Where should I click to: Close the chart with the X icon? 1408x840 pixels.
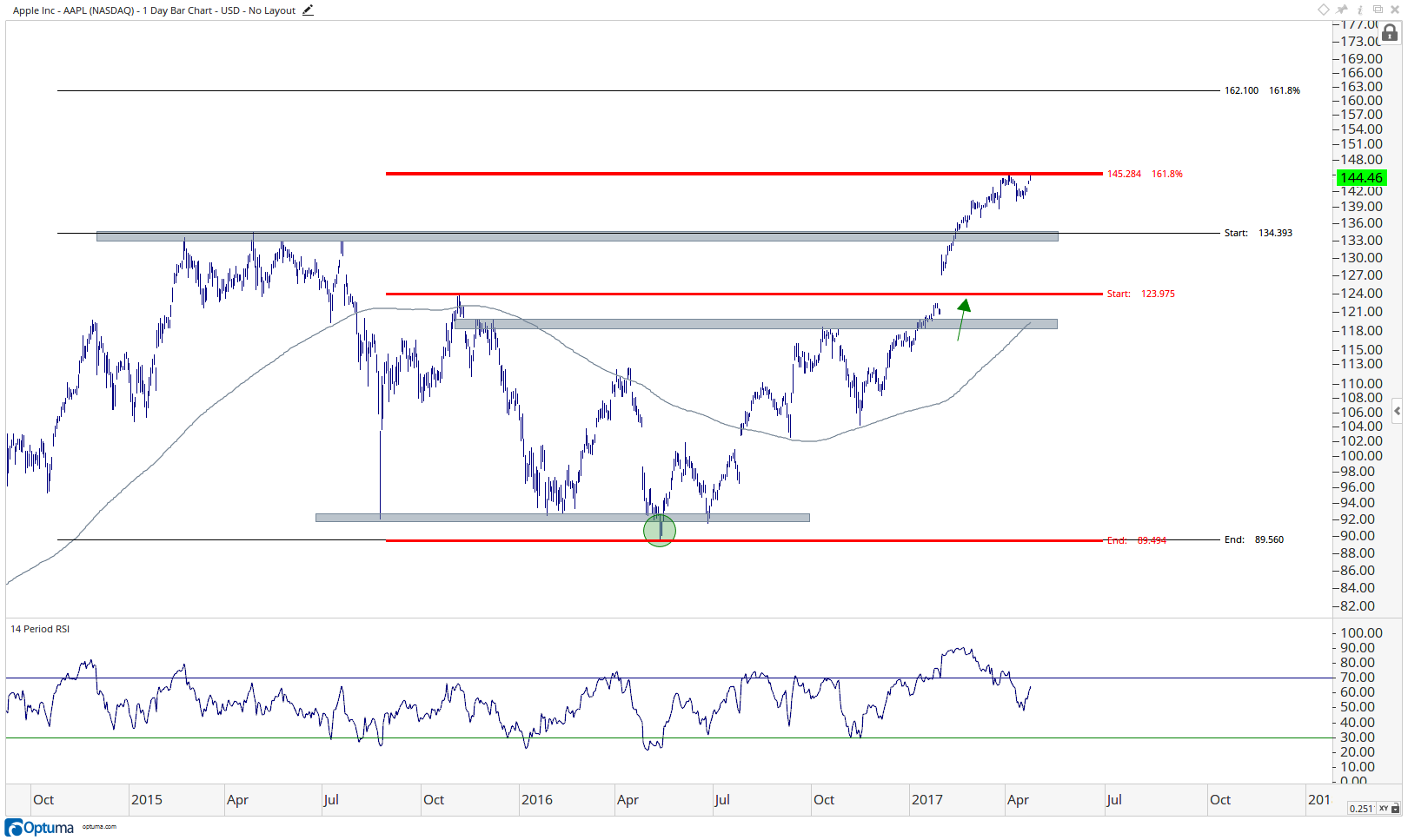point(1395,10)
